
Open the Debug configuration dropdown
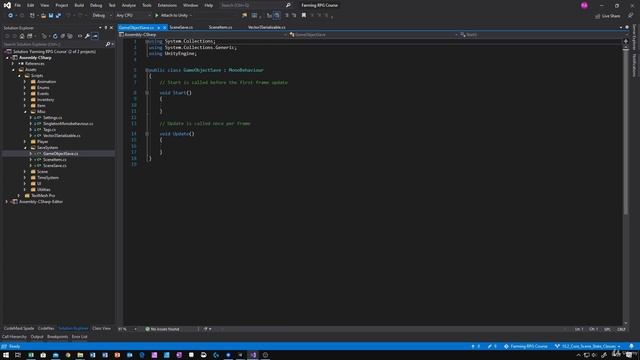pyautogui.click(x=102, y=16)
